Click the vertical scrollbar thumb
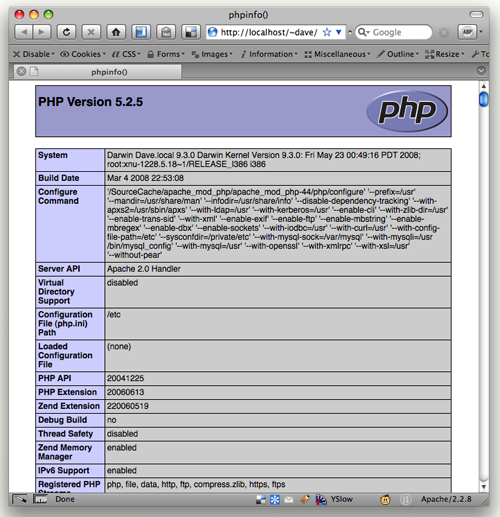Viewport: 500px width, 517px height. (x=483, y=100)
